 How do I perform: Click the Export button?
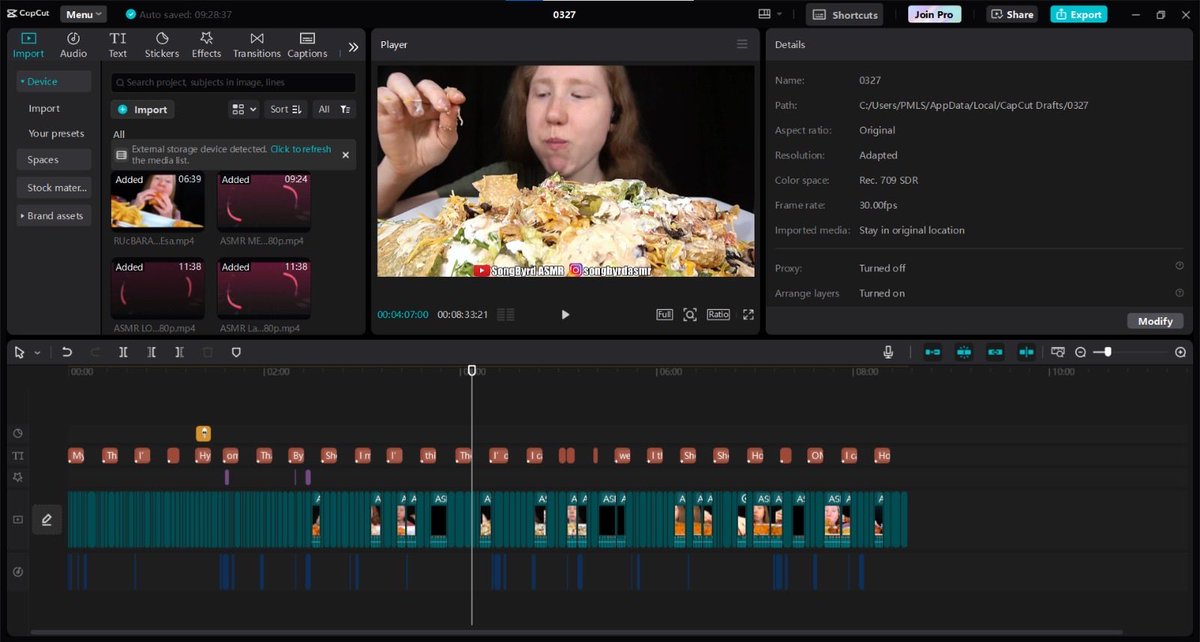[x=1078, y=14]
